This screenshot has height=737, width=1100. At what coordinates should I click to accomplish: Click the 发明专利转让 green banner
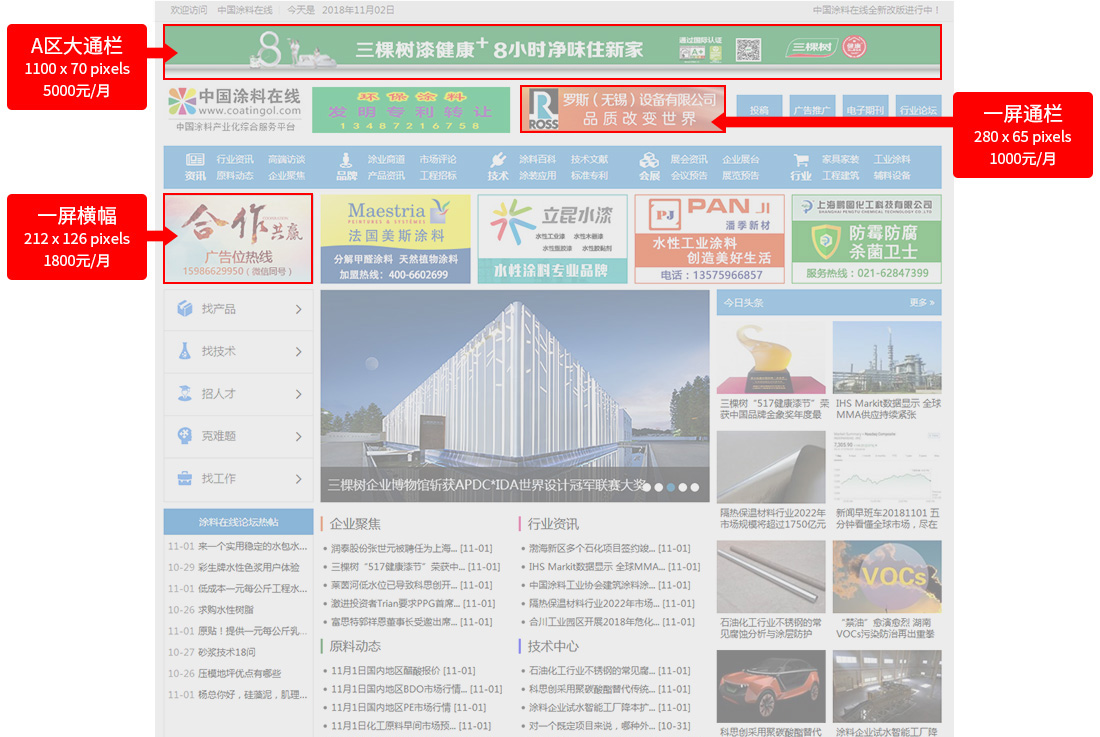click(411, 110)
